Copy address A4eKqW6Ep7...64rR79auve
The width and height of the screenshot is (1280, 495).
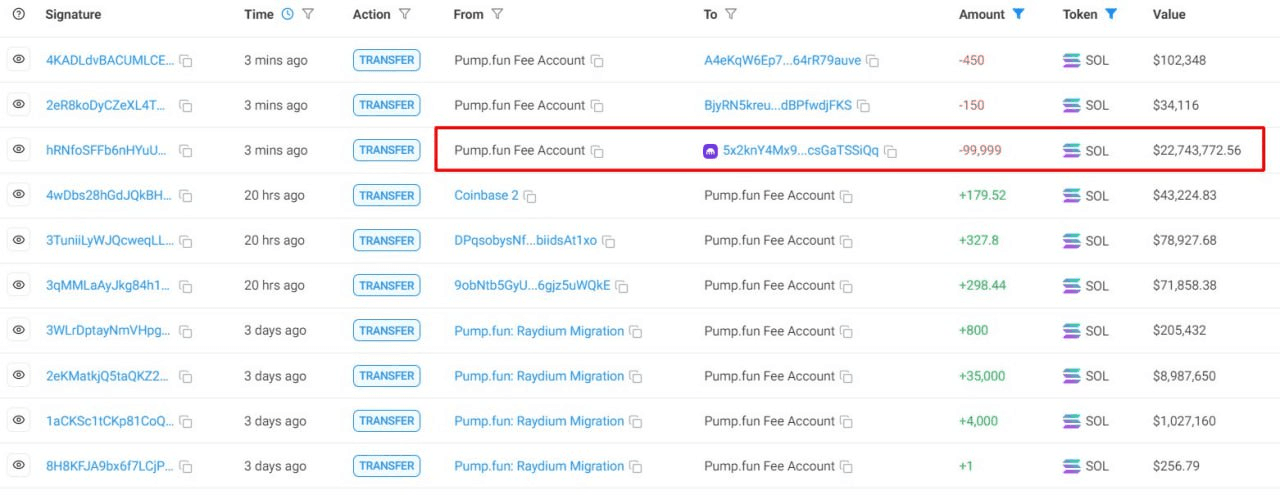[872, 61]
